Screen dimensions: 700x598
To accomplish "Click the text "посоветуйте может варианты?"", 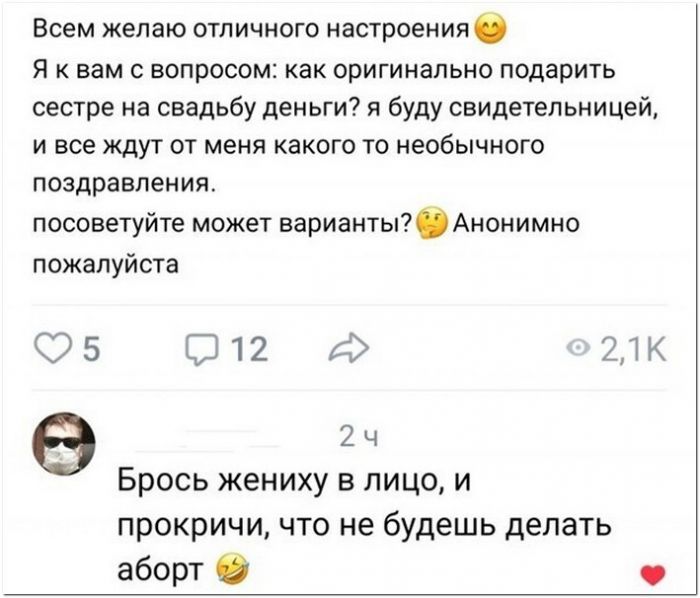I will point(223,224).
